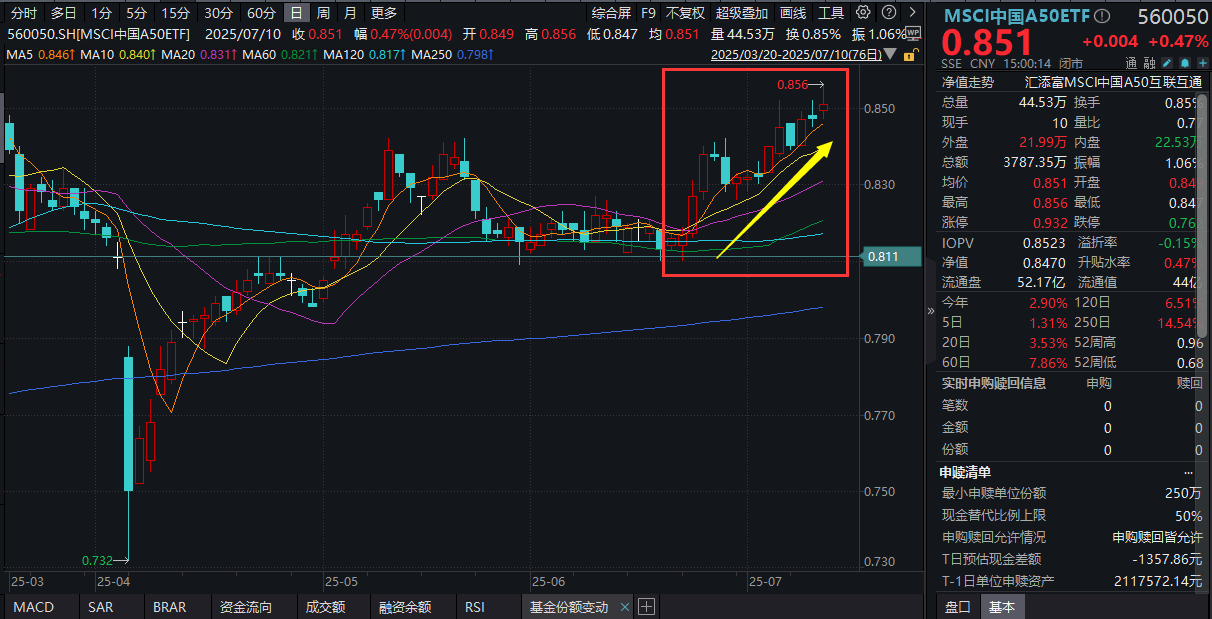
Task: Open the 基础 tab at bottom right
Action: pos(1002,606)
